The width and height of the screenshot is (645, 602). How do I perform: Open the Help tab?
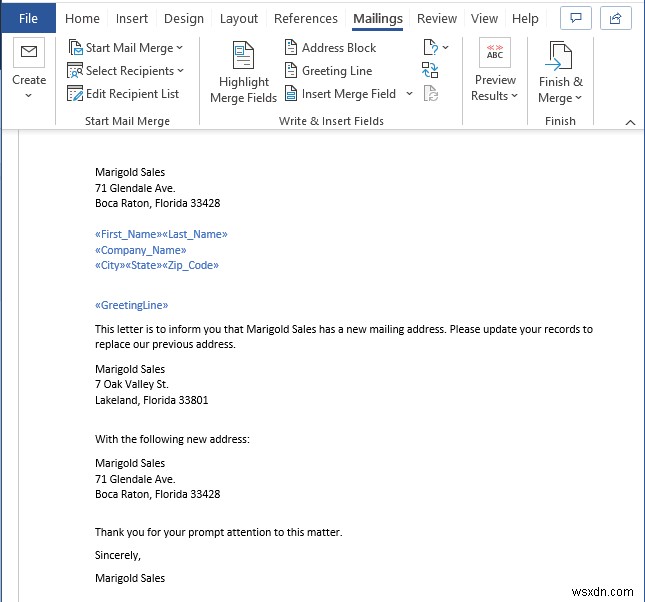tap(525, 19)
